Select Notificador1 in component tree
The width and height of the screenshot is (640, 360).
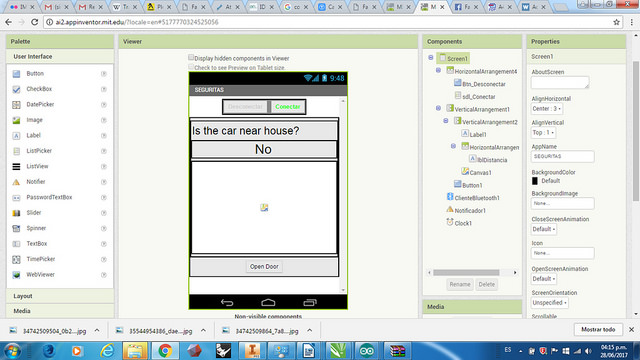(x=470, y=211)
